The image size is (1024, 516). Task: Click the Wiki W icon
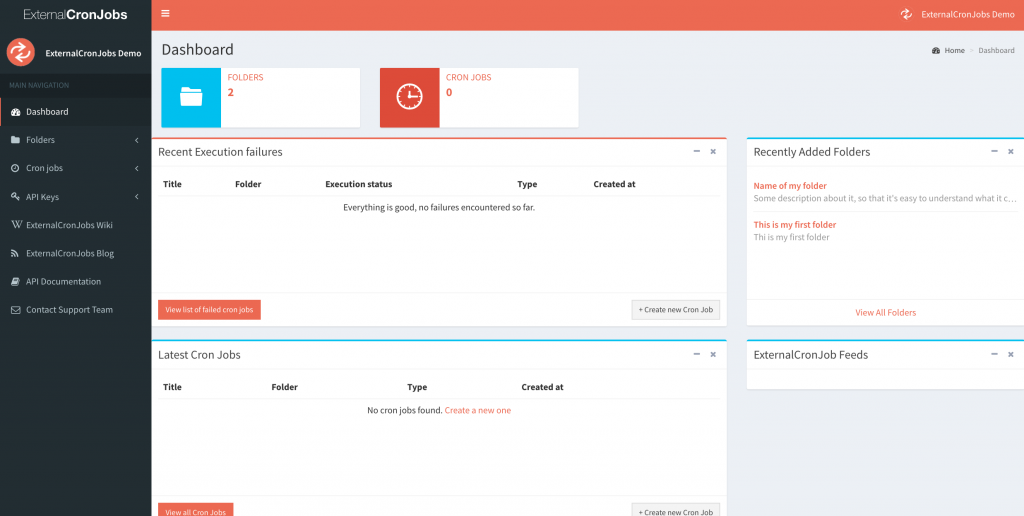click(16, 225)
